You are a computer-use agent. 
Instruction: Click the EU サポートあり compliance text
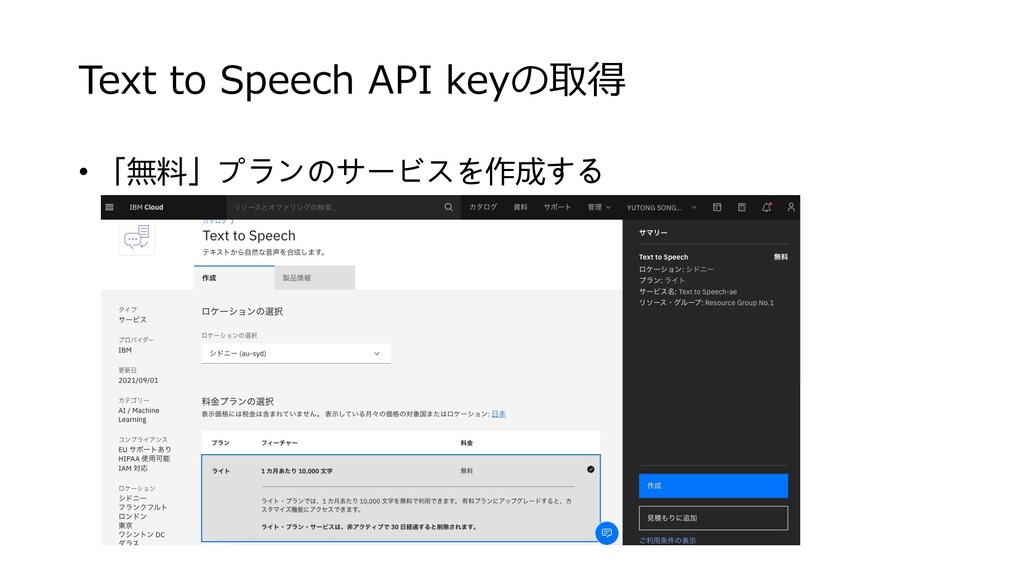[144, 449]
